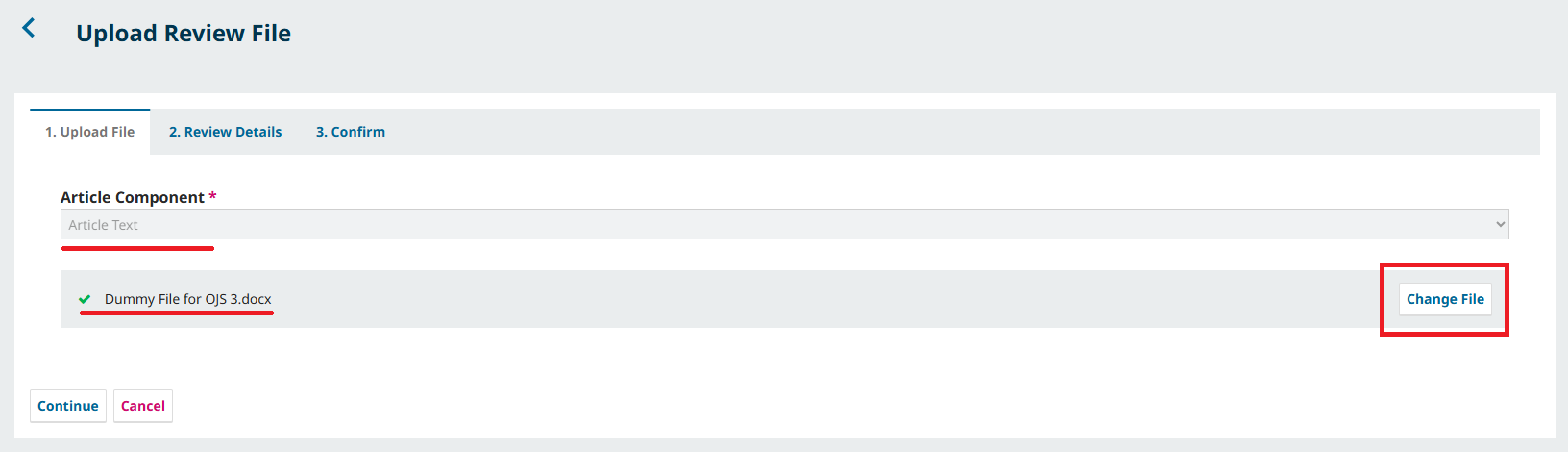Select the Dummy File for OJS 3.docx filename
Screen dimensions: 1568x452
[x=188, y=299]
